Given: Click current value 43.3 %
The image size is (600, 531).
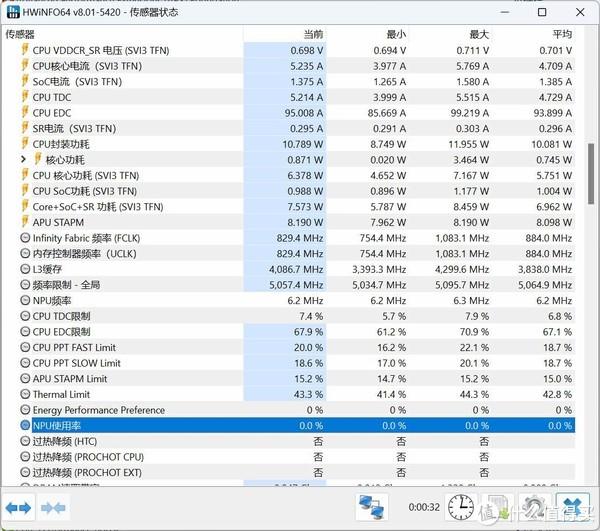Looking at the screenshot, I should tap(308, 394).
